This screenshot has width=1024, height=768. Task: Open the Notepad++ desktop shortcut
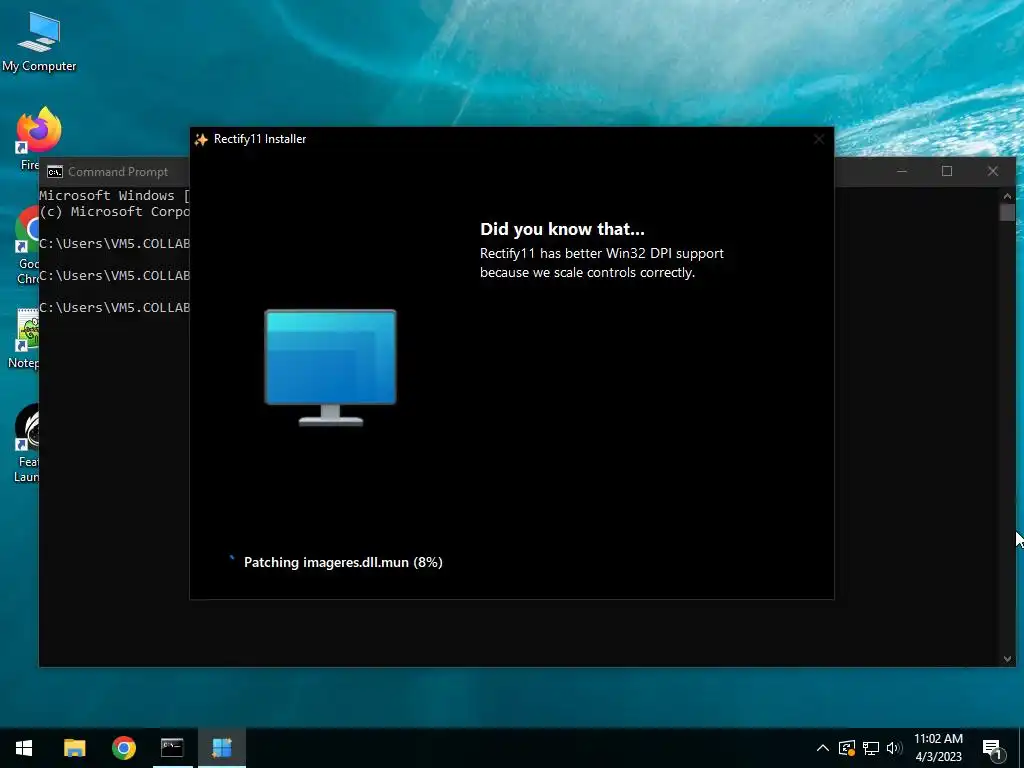[26, 338]
